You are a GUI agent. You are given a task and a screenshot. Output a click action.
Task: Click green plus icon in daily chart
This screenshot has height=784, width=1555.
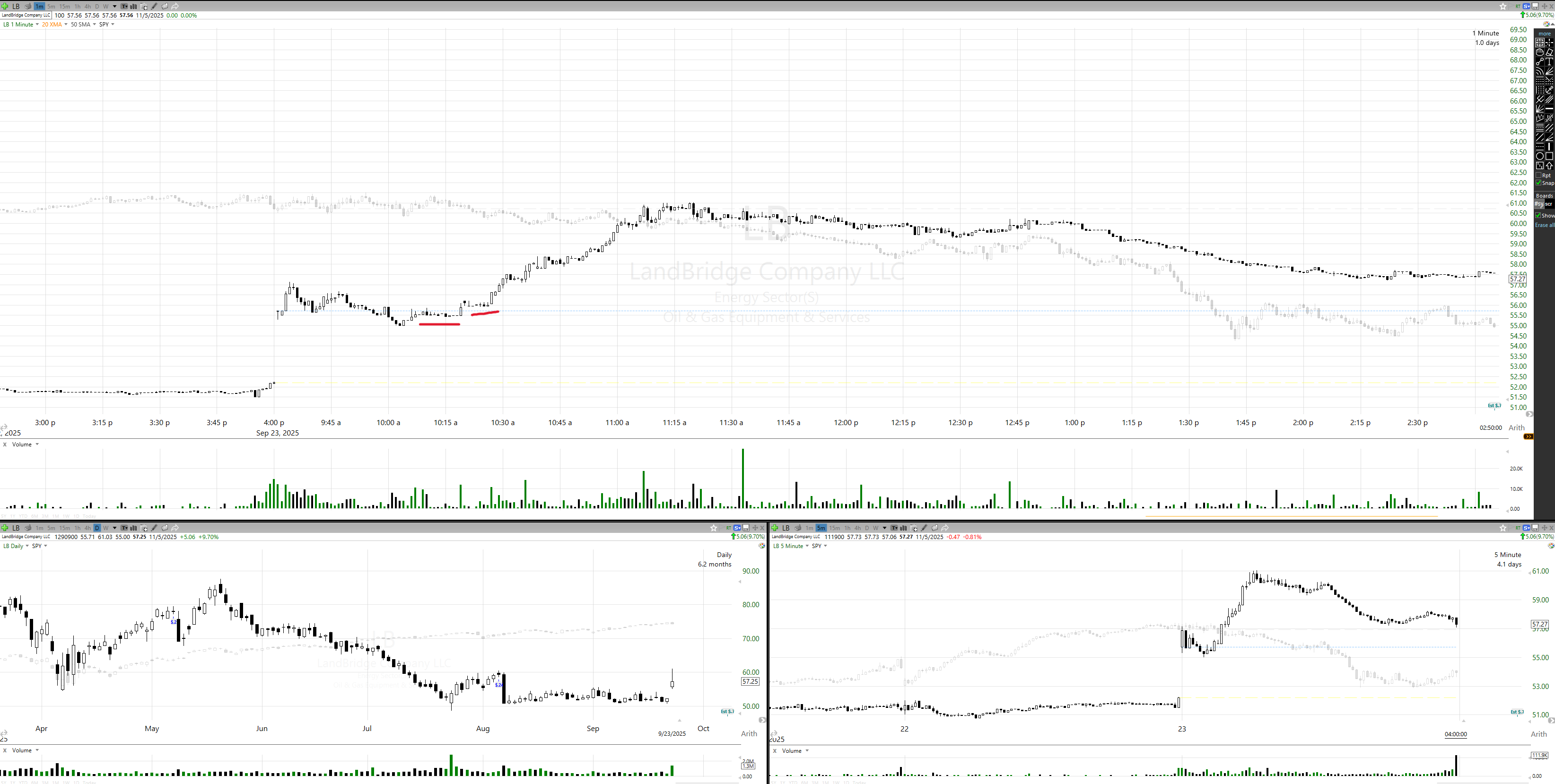[x=5, y=528]
